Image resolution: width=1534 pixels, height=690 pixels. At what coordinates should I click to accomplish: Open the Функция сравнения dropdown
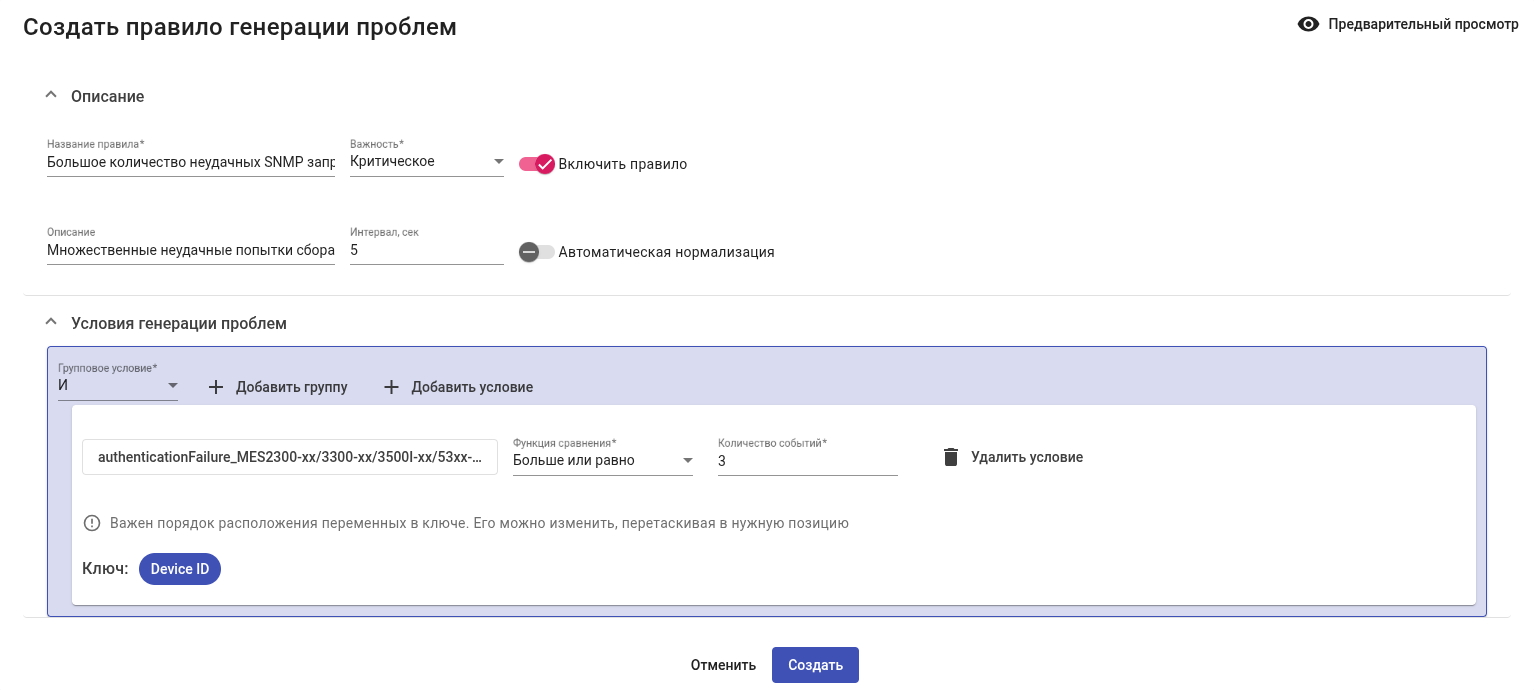pyautogui.click(x=602, y=460)
